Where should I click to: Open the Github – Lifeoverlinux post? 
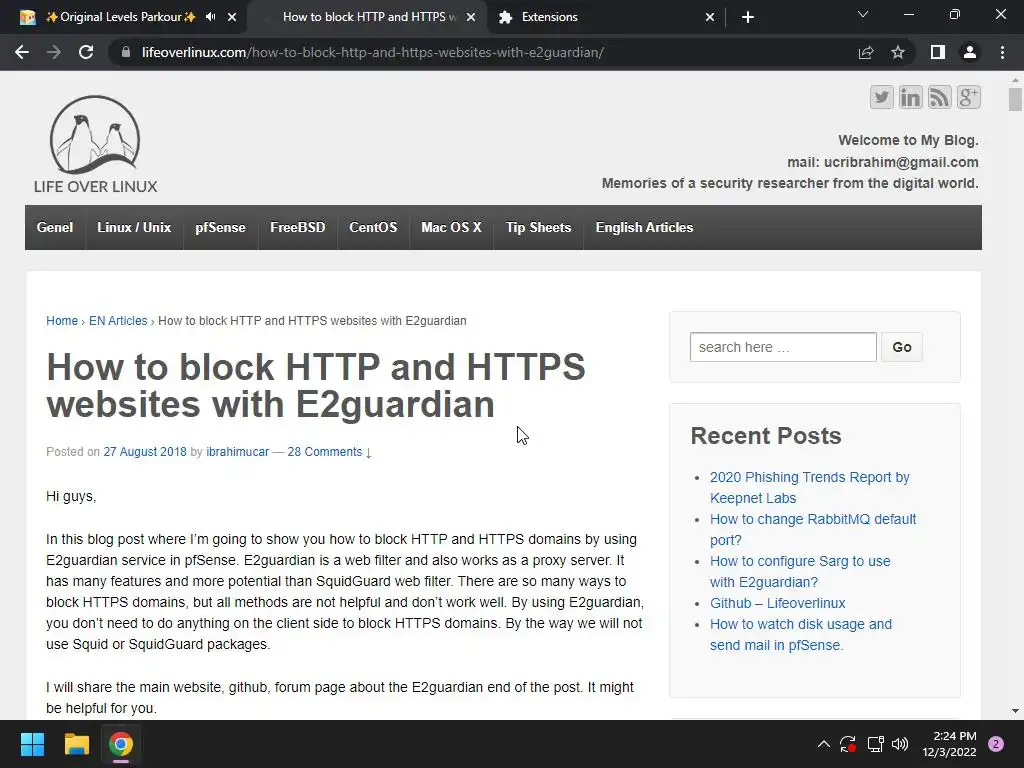(x=777, y=603)
